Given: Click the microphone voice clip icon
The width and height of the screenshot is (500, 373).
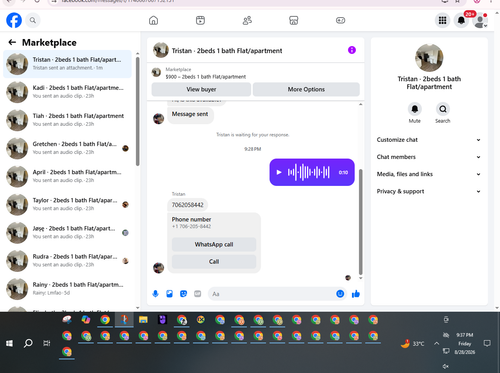Looking at the screenshot, I should tap(155, 294).
